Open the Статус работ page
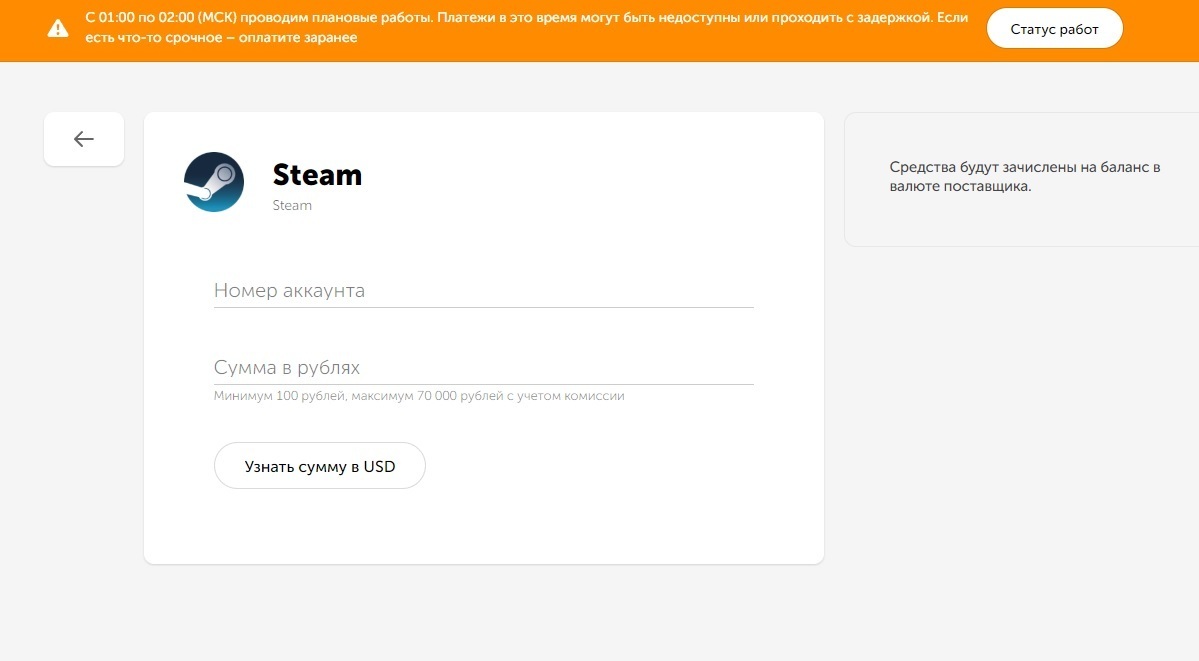The height and width of the screenshot is (661, 1199). [x=1054, y=29]
